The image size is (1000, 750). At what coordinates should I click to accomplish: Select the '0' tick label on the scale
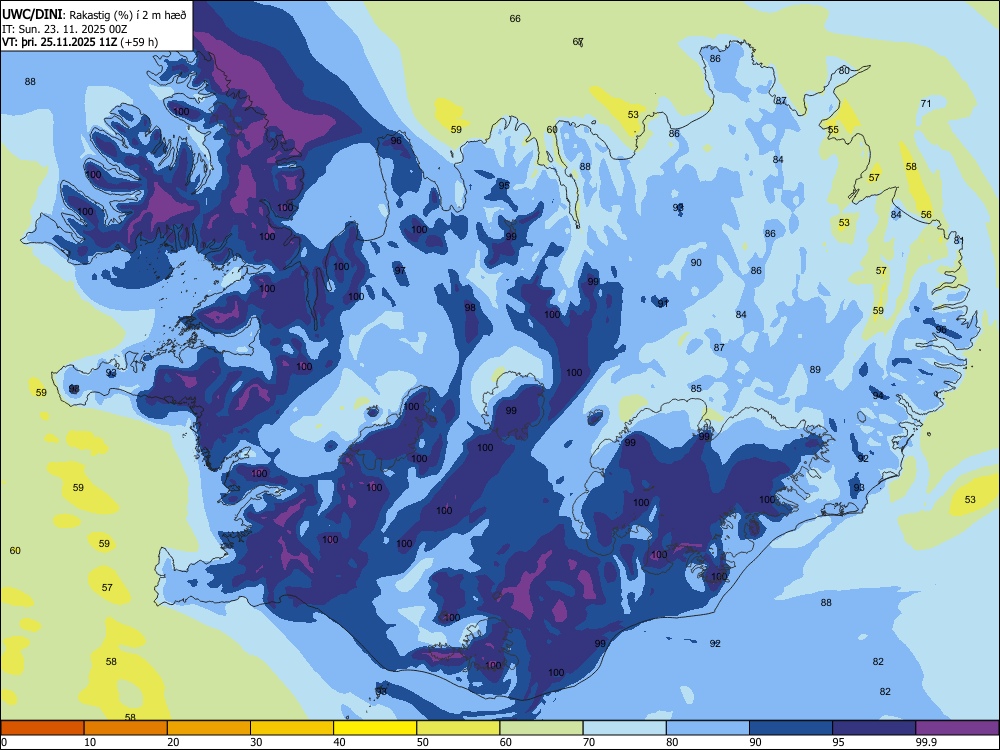tap(4, 742)
